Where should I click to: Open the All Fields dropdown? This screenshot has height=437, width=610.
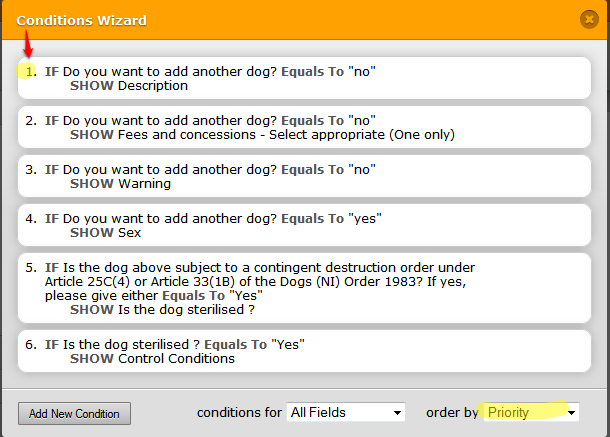(345, 412)
